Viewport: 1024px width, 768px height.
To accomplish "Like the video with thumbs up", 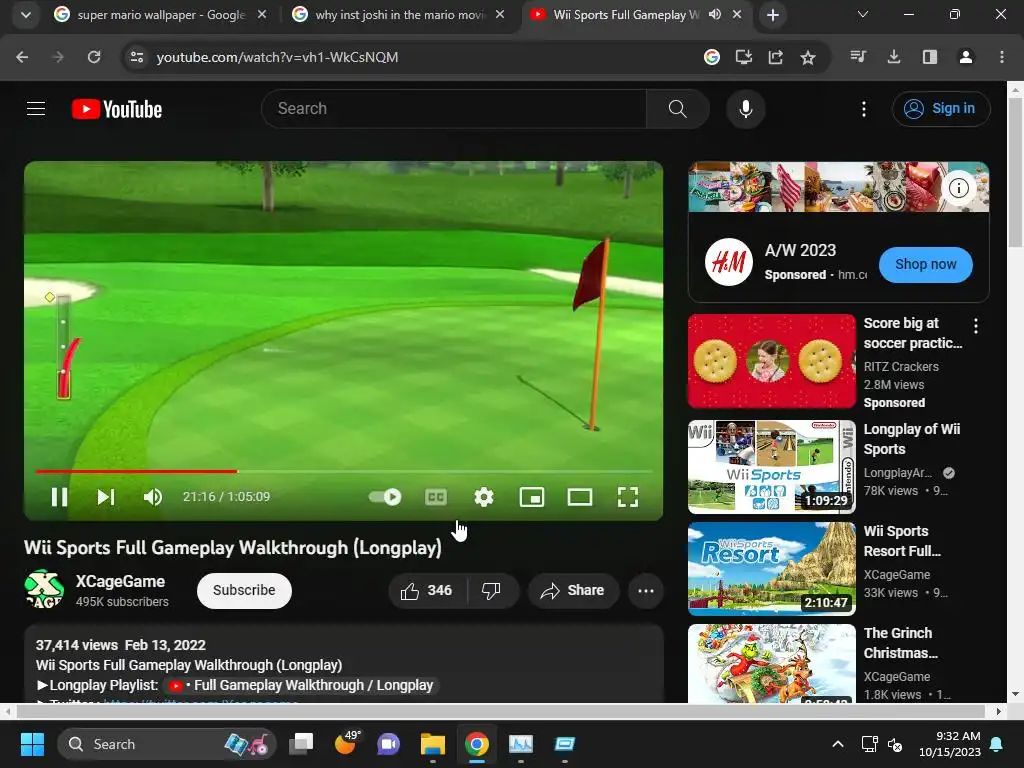I will click(426, 590).
